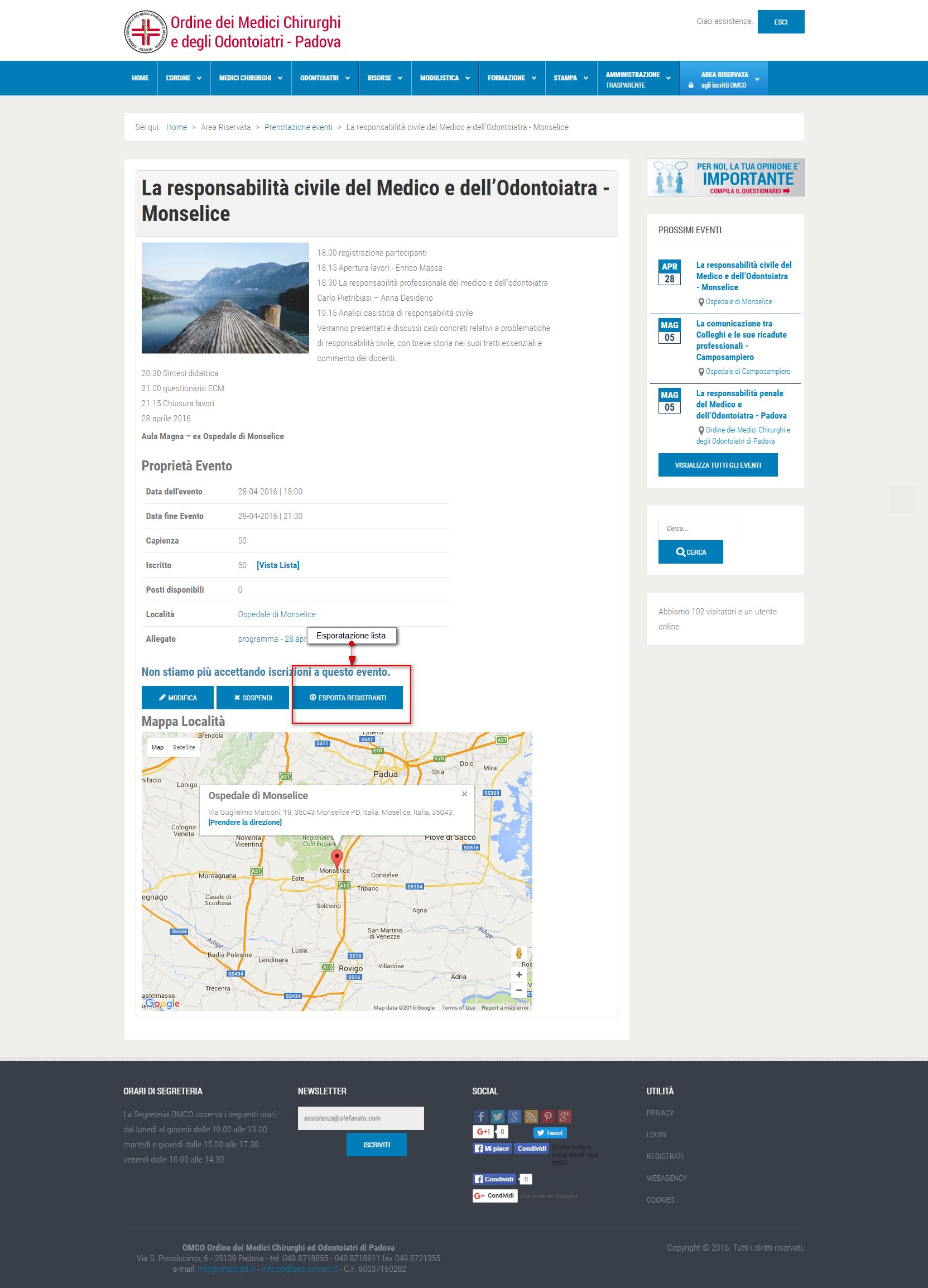Click the Cerca search input field
This screenshot has width=928, height=1288.
point(700,528)
